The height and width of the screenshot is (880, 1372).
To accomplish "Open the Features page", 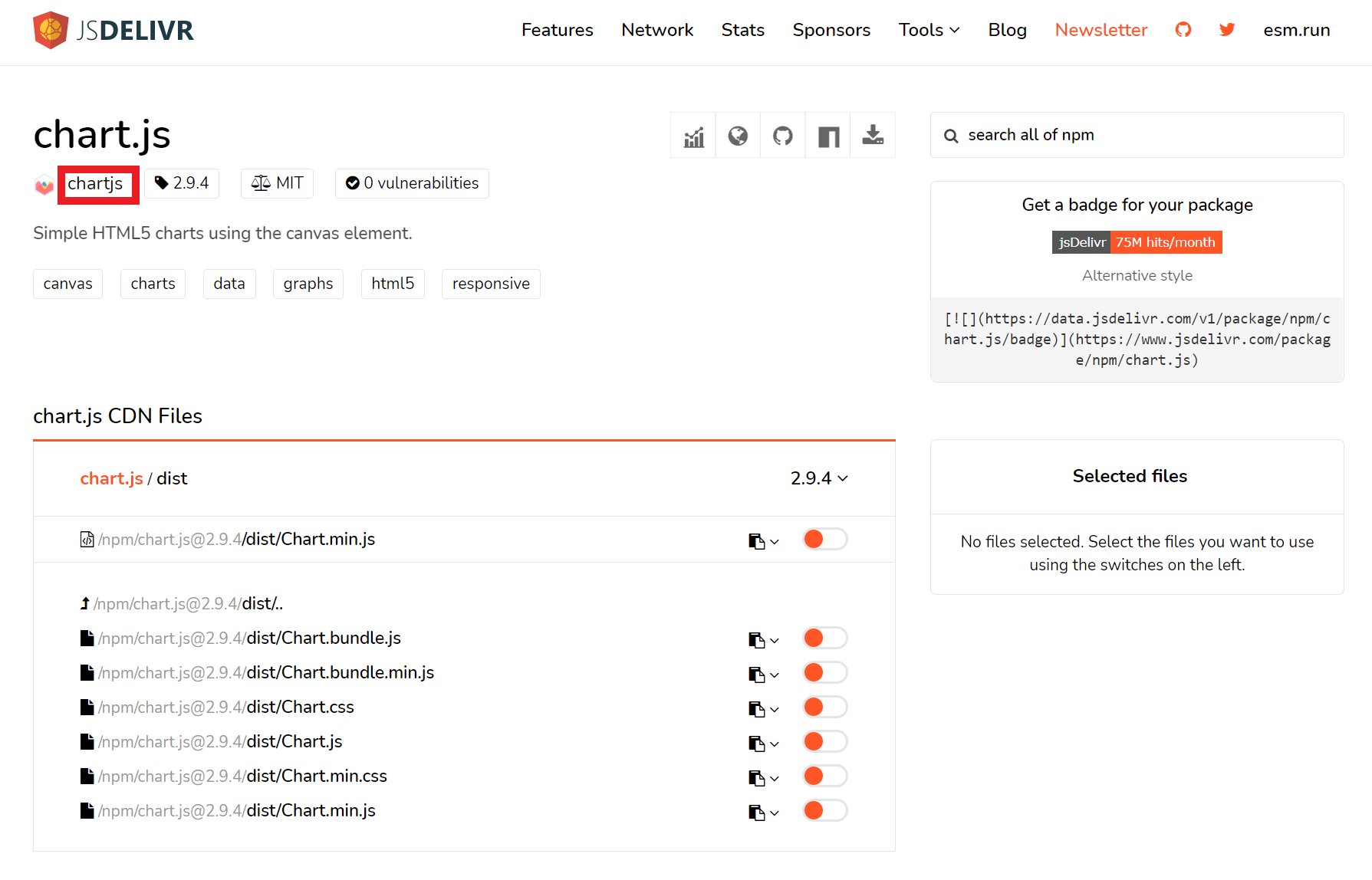I will click(x=558, y=30).
